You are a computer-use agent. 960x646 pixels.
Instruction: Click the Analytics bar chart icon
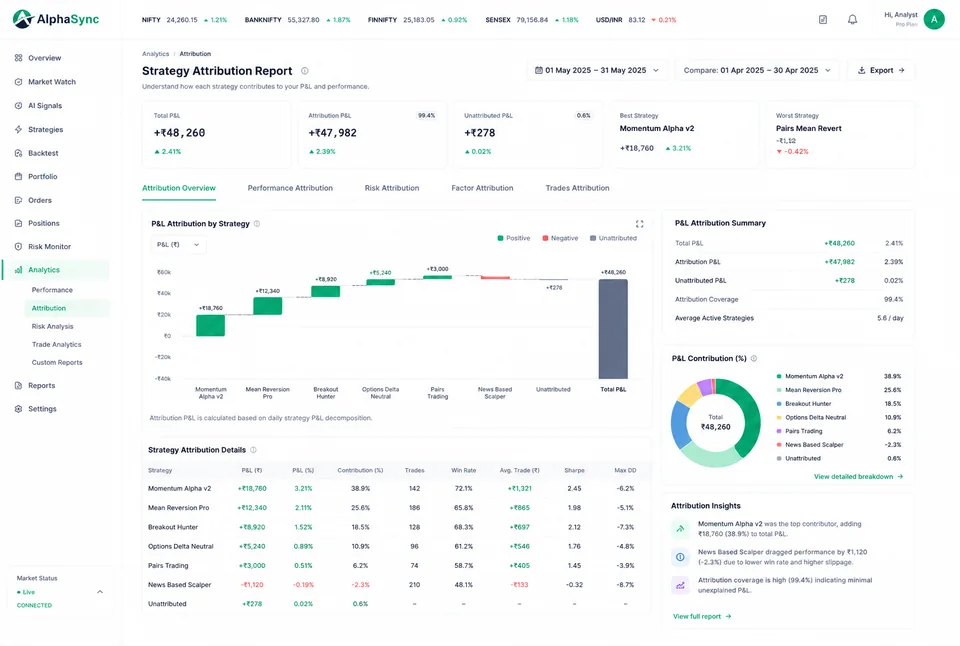point(18,269)
